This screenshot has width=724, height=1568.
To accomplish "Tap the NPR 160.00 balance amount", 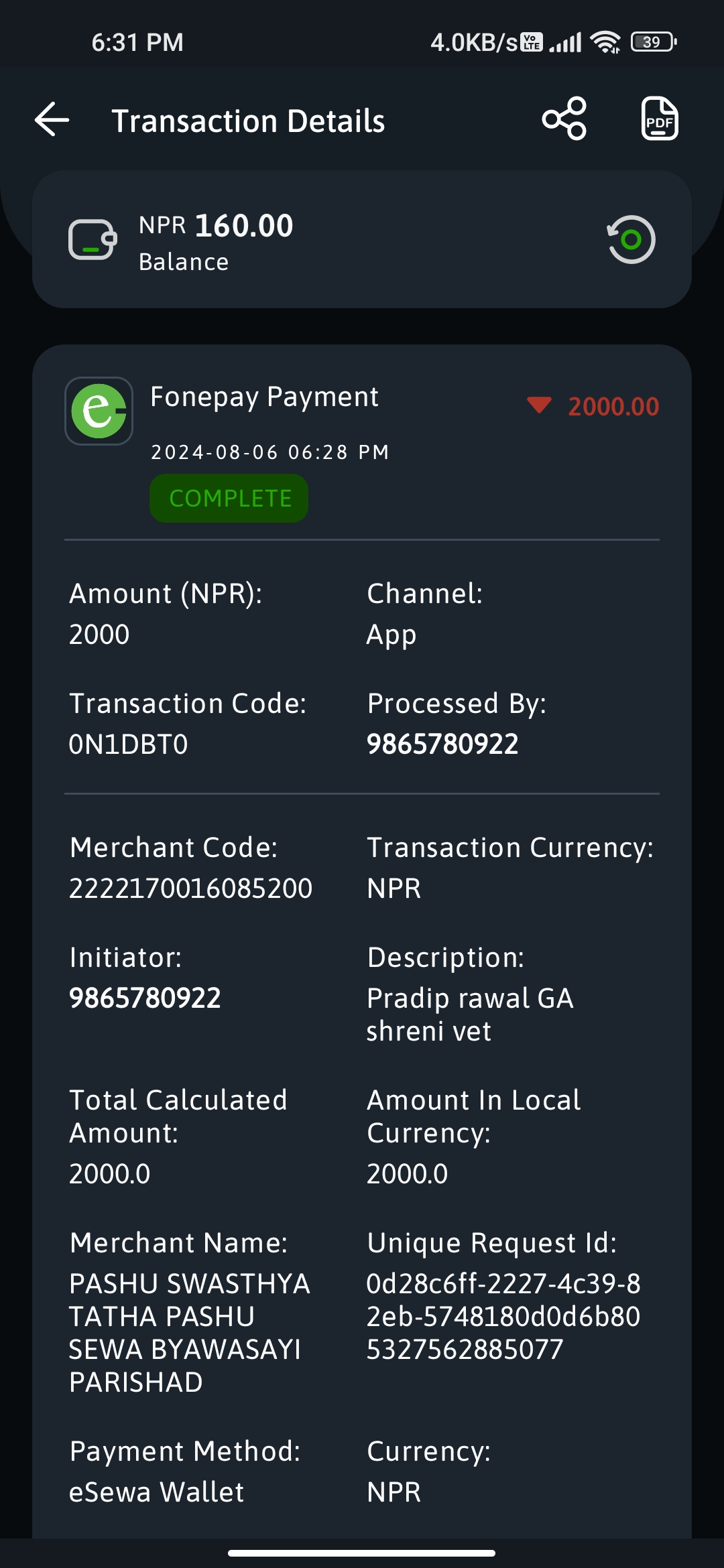I will 216,226.
